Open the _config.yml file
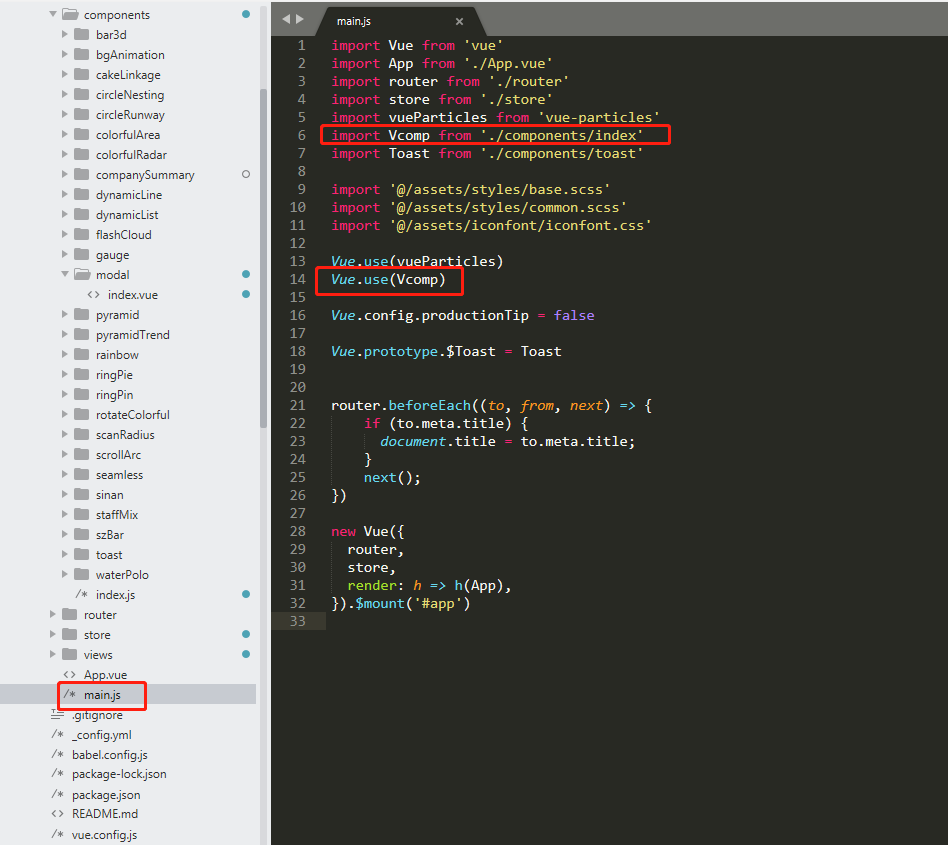The image size is (948, 845). click(102, 735)
